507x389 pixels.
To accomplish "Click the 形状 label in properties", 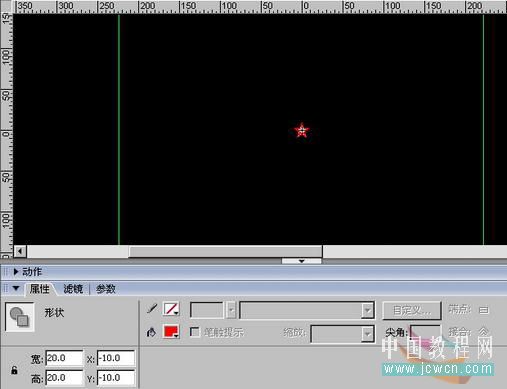I will tap(54, 313).
